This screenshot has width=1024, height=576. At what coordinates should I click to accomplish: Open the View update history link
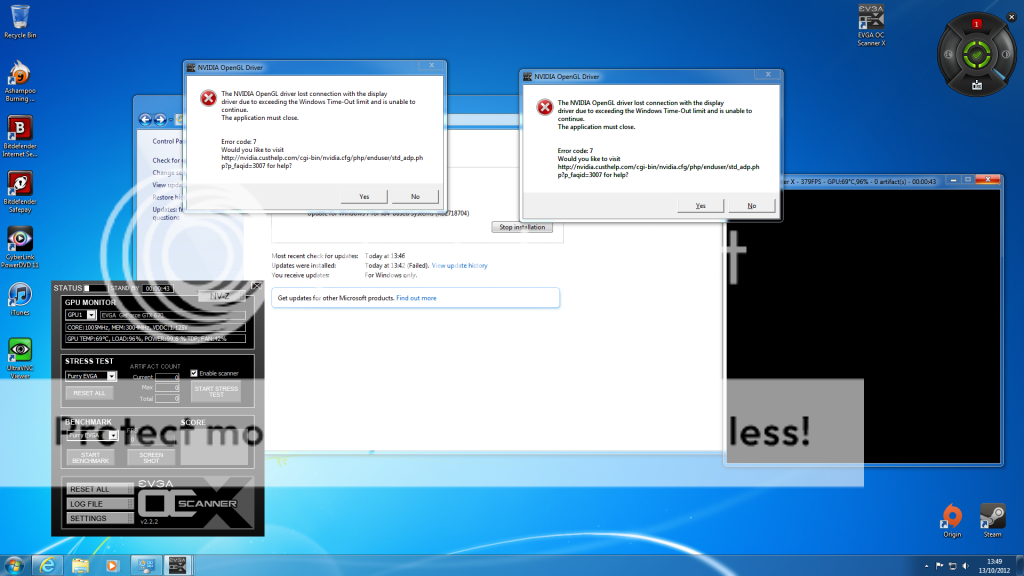pos(459,266)
